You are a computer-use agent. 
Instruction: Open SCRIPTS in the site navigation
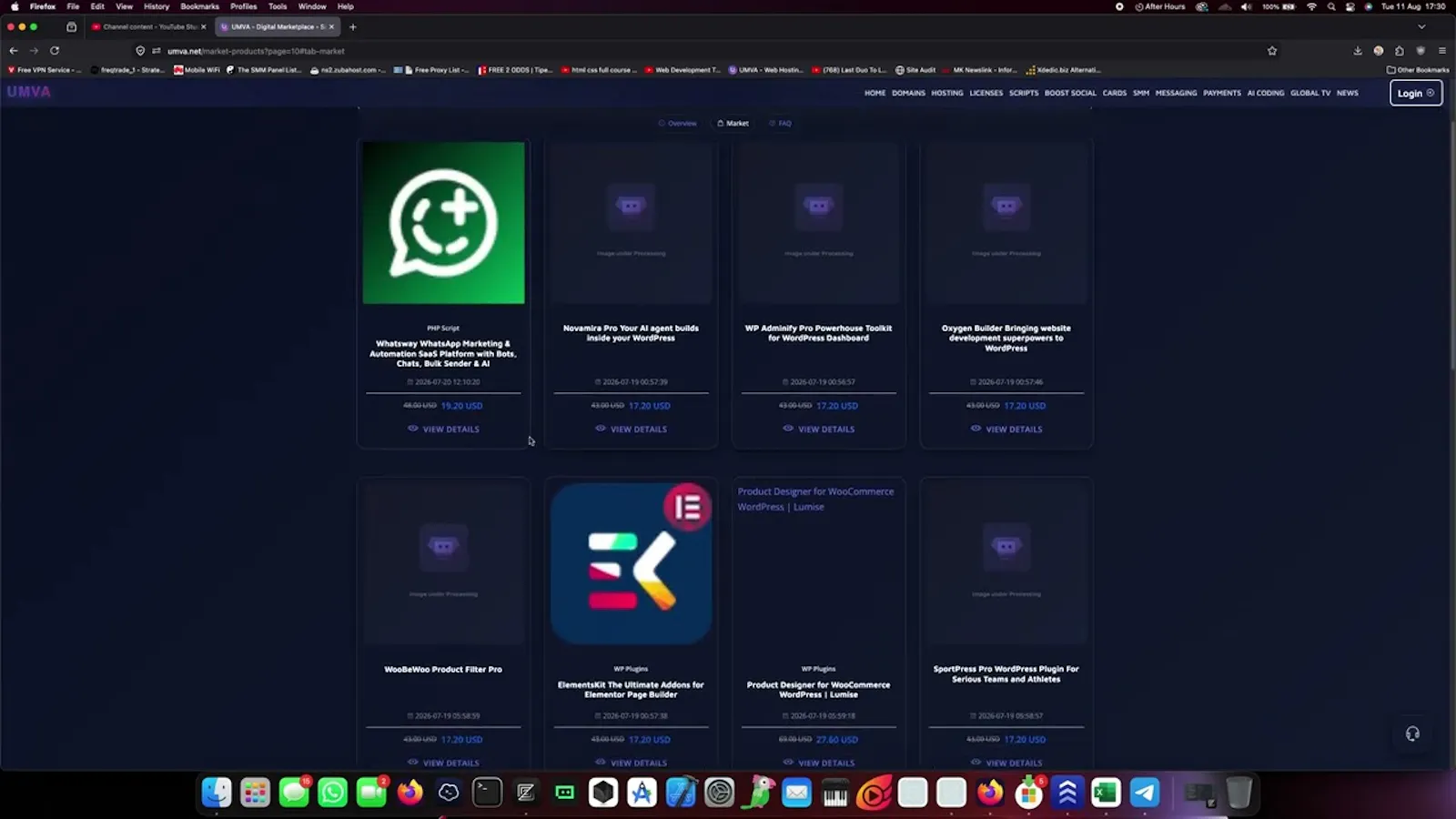tap(1023, 93)
